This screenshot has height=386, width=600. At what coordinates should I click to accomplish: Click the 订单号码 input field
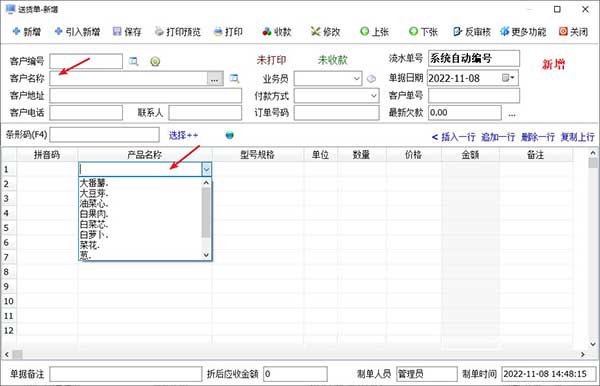click(336, 113)
